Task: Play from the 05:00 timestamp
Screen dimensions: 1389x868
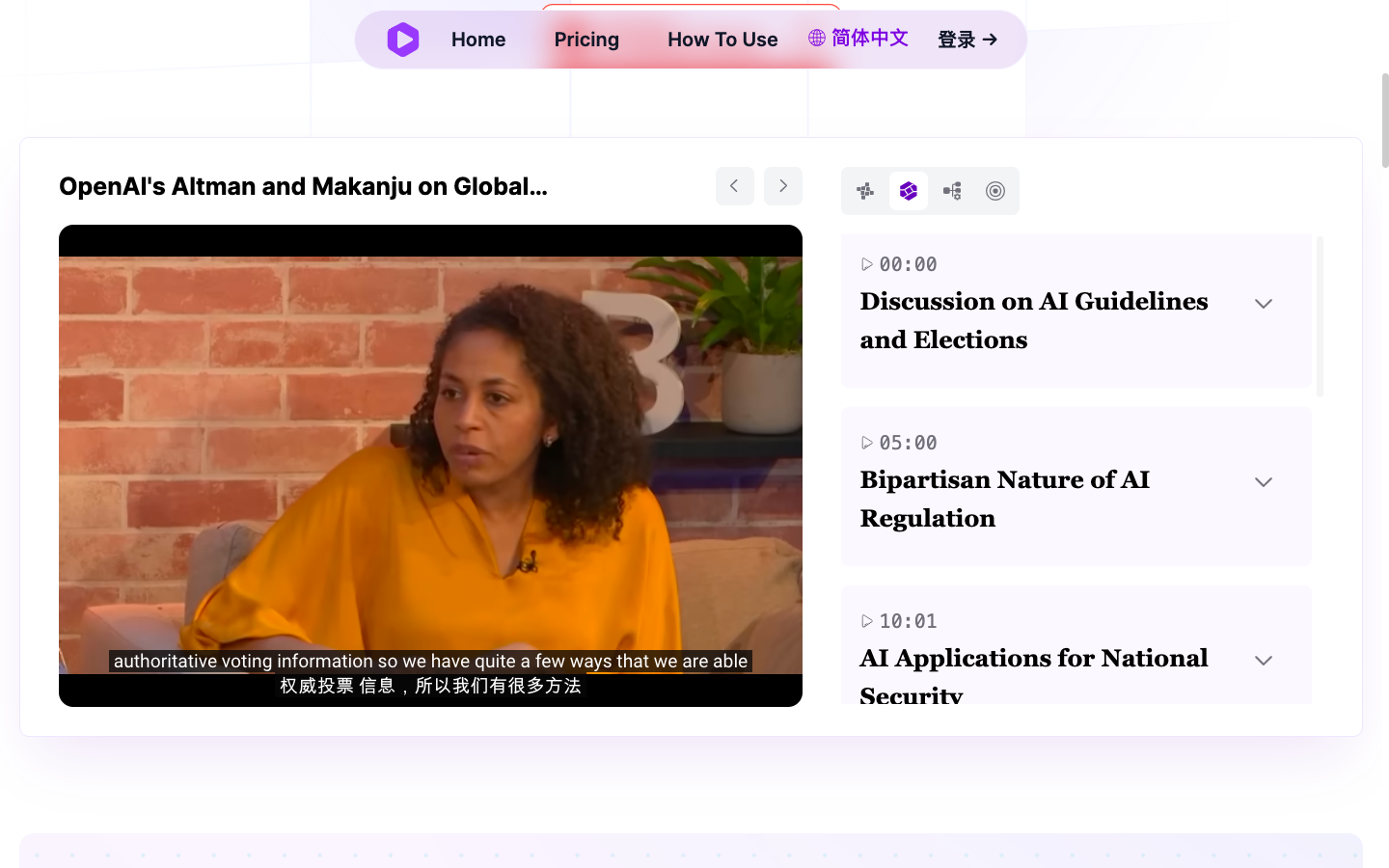Action: pyautogui.click(x=899, y=443)
